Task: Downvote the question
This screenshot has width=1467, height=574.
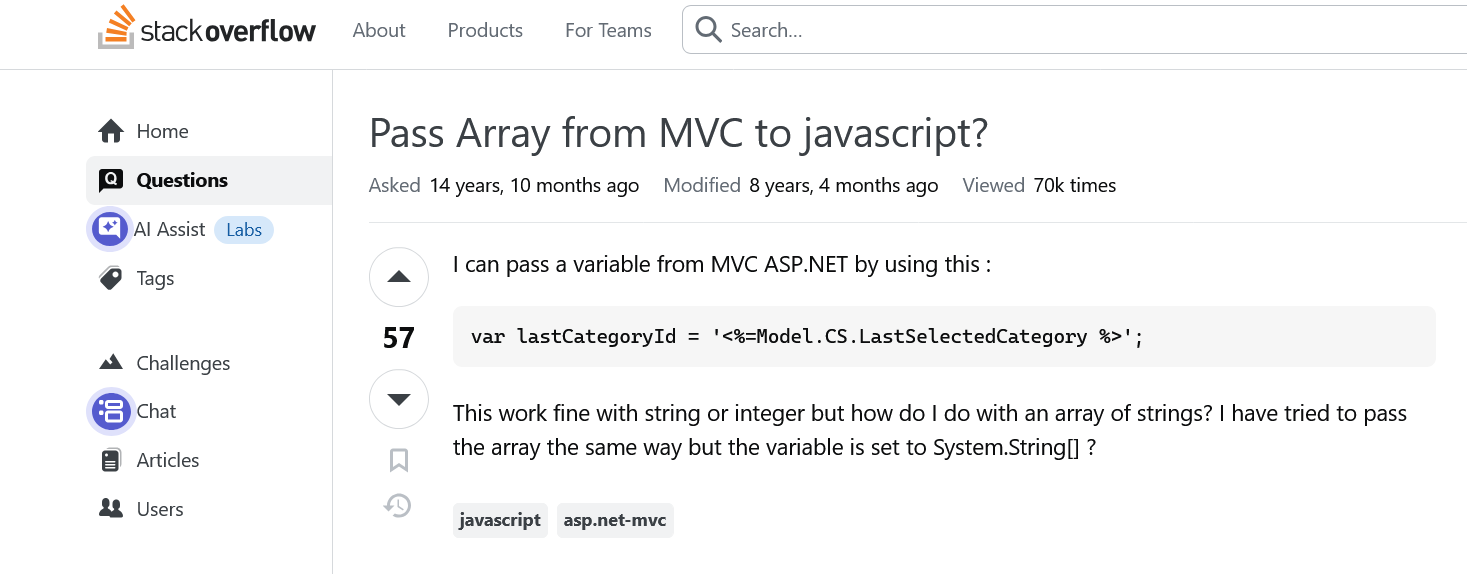Action: click(x=399, y=399)
